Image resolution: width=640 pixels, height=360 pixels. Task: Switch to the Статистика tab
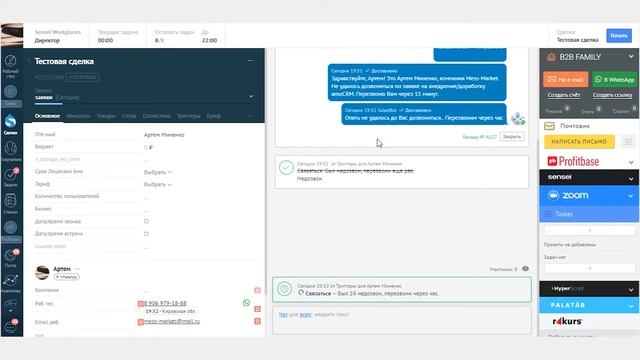point(156,116)
